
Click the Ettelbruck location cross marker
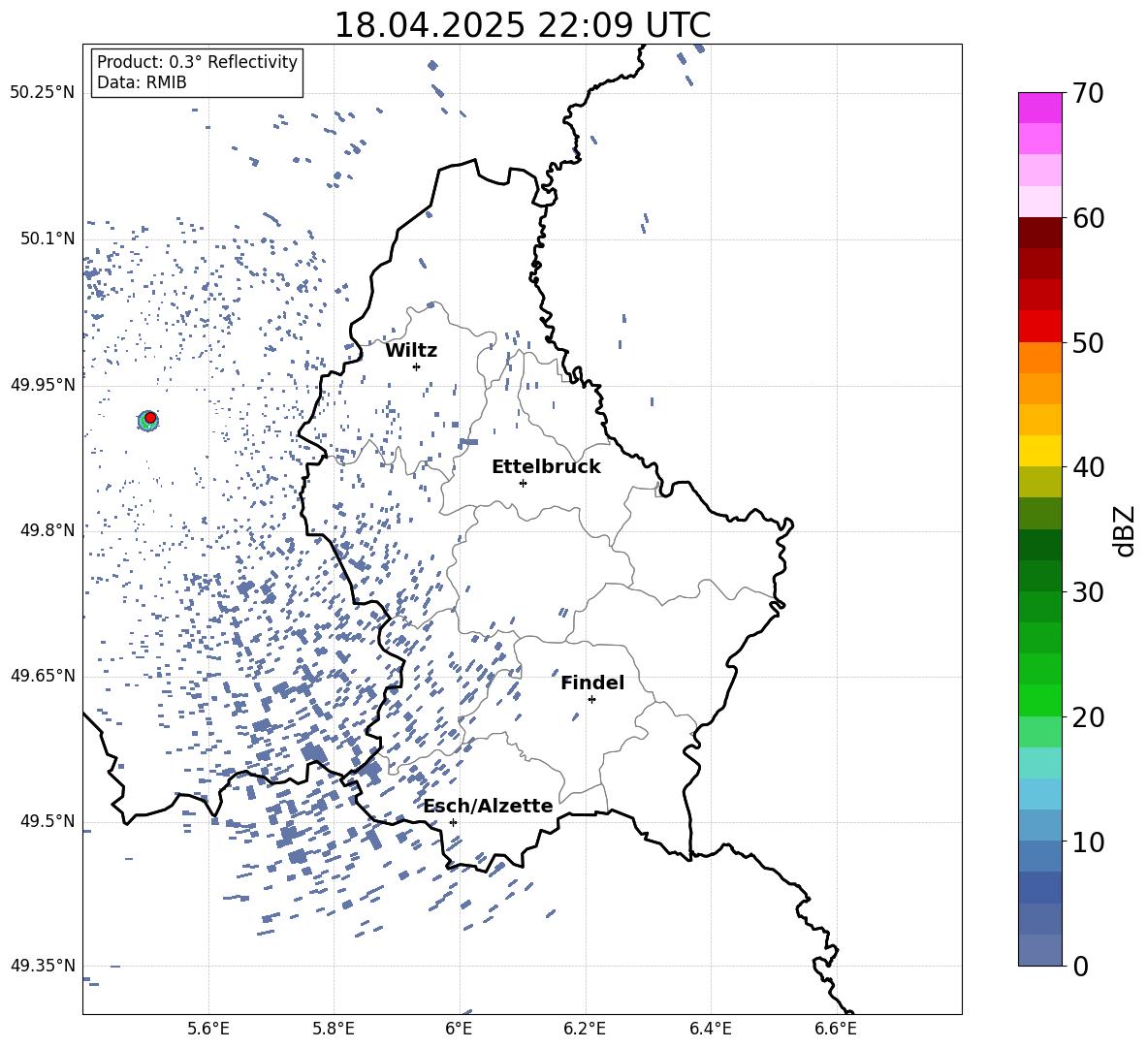coord(523,483)
